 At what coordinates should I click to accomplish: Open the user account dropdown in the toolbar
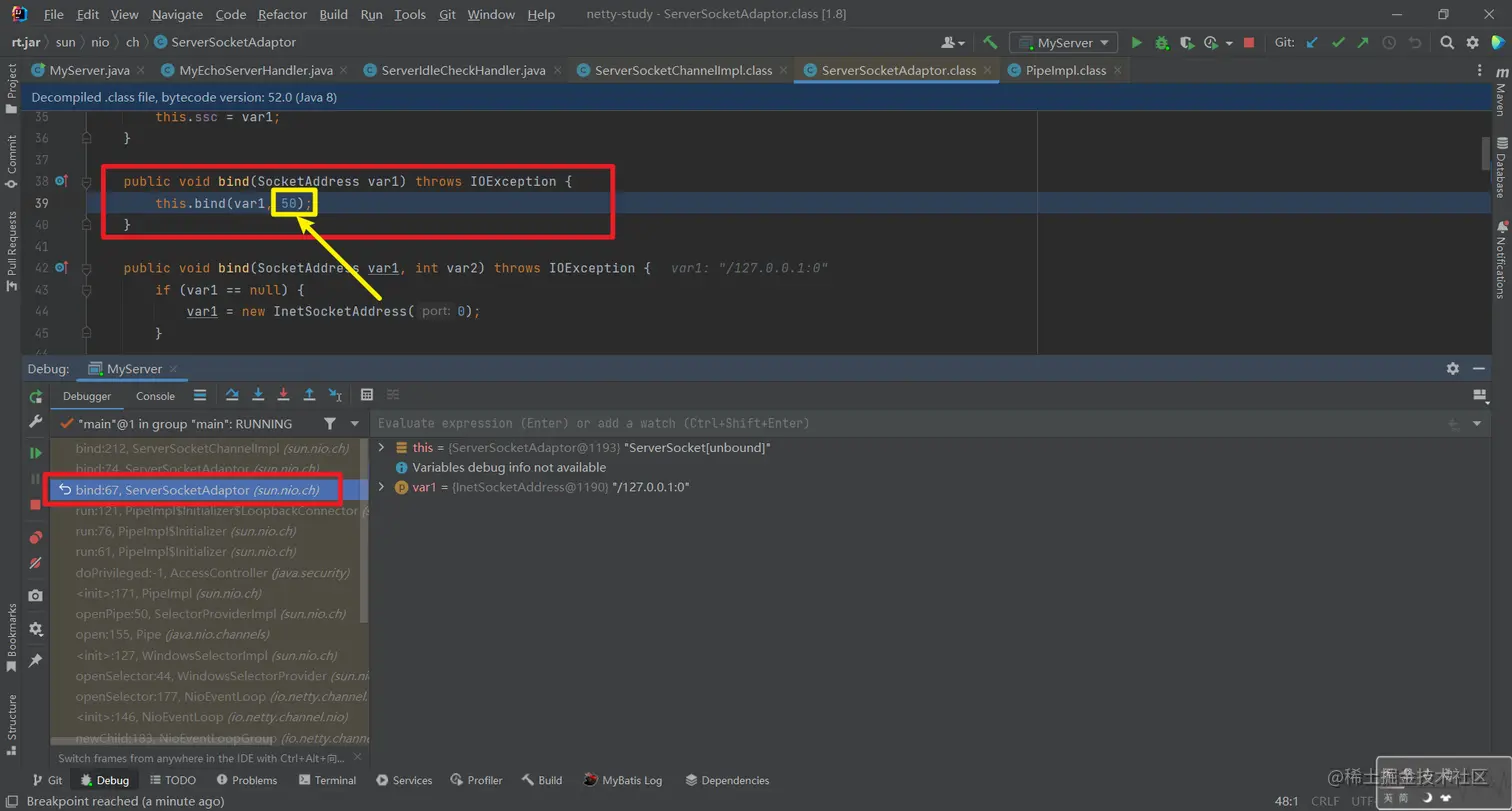[x=954, y=43]
